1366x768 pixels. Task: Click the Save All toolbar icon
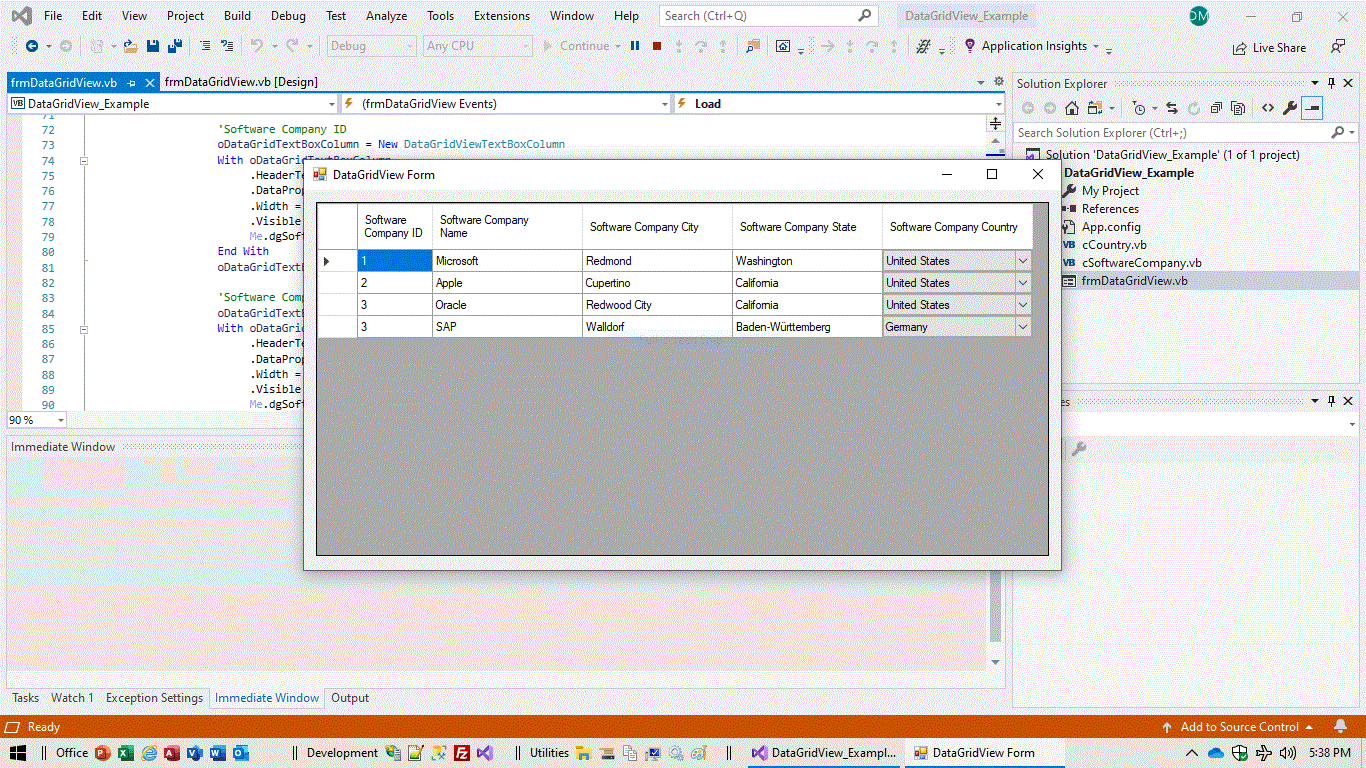click(x=174, y=46)
